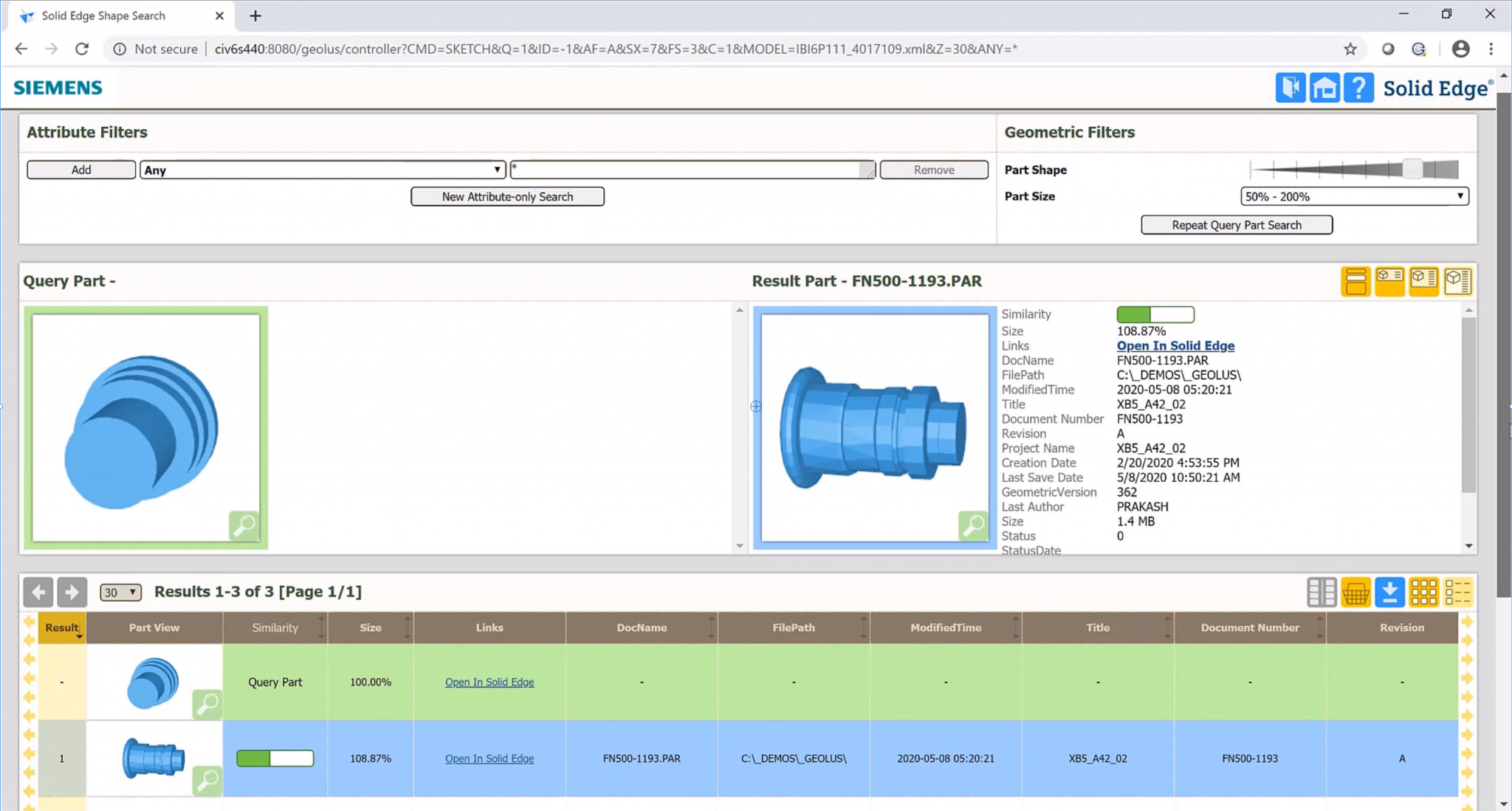Click the blue download icon above results

point(1391,592)
